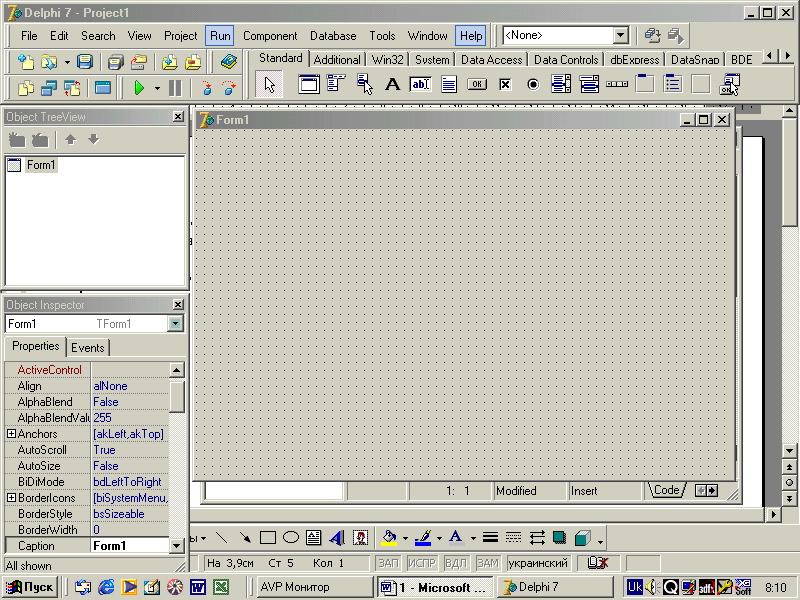Select the Edit component (ab icon)

[420, 84]
